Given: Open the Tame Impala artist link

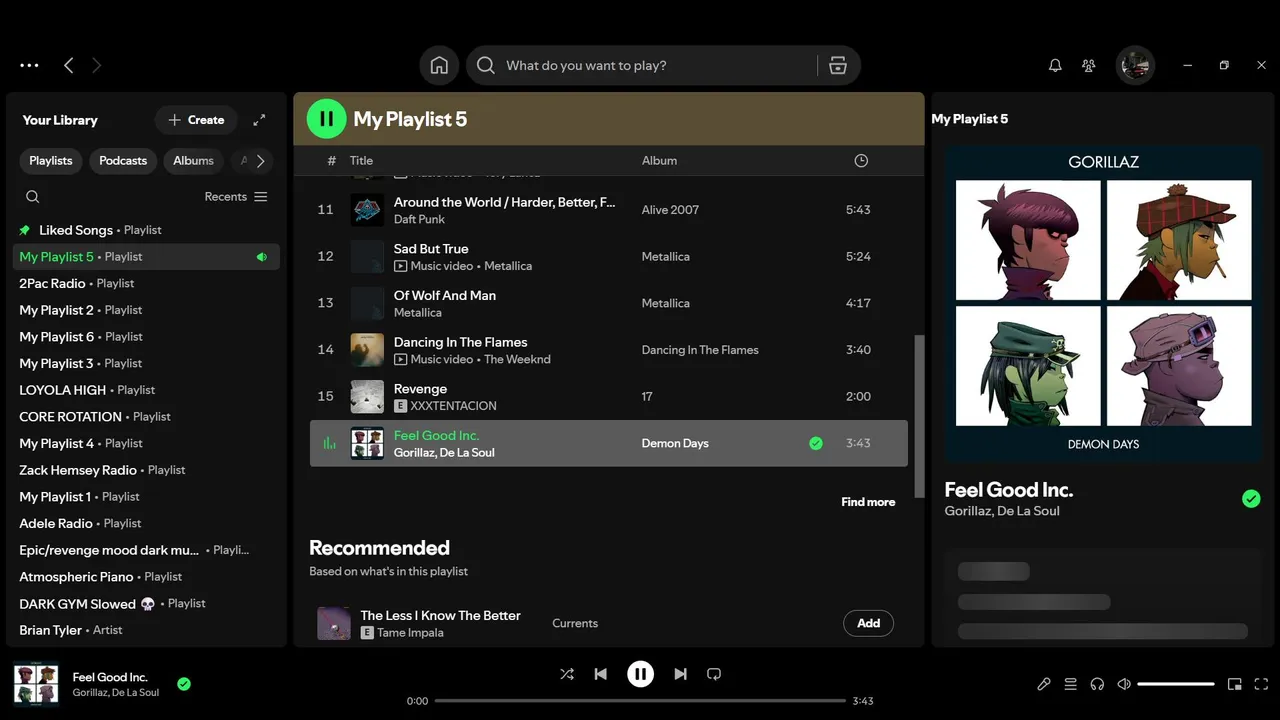Looking at the screenshot, I should pyautogui.click(x=409, y=633).
